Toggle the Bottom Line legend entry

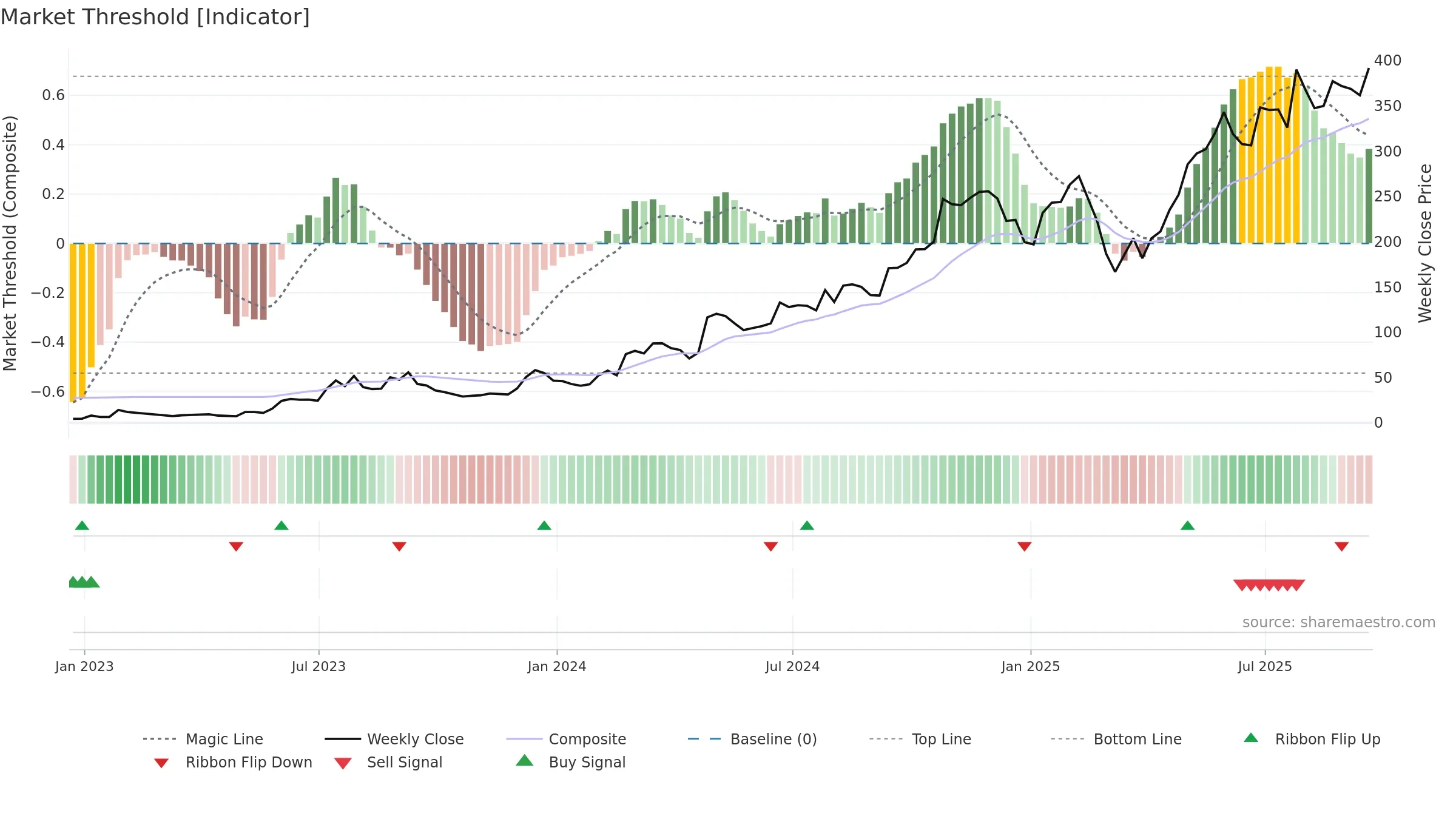1116,739
